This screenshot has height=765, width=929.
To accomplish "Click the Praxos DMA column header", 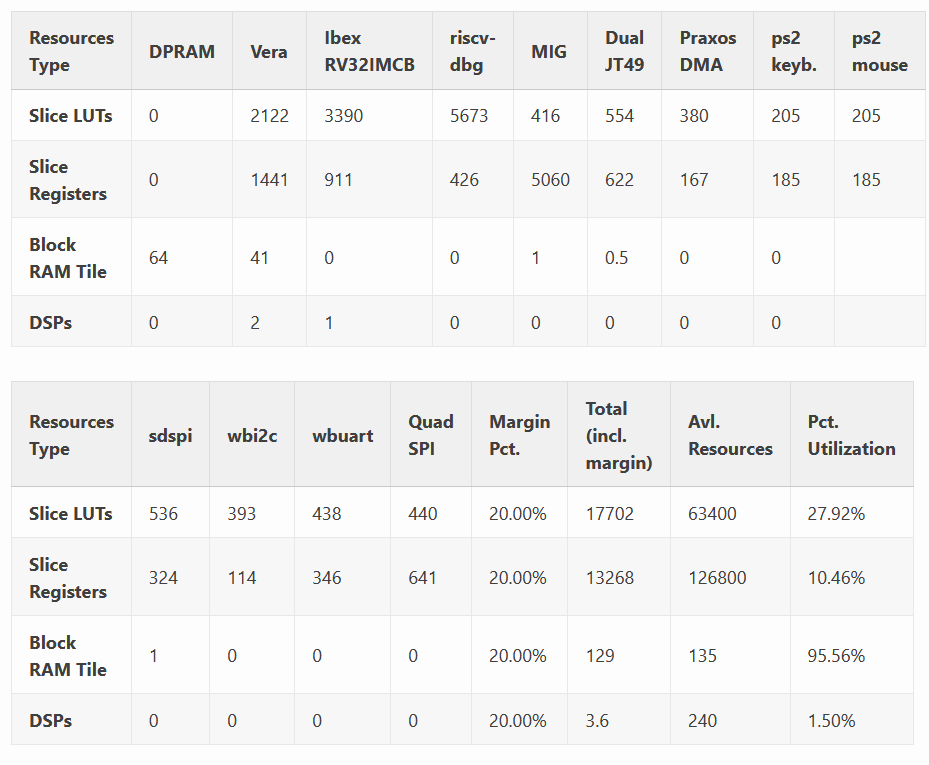I will click(x=707, y=52).
